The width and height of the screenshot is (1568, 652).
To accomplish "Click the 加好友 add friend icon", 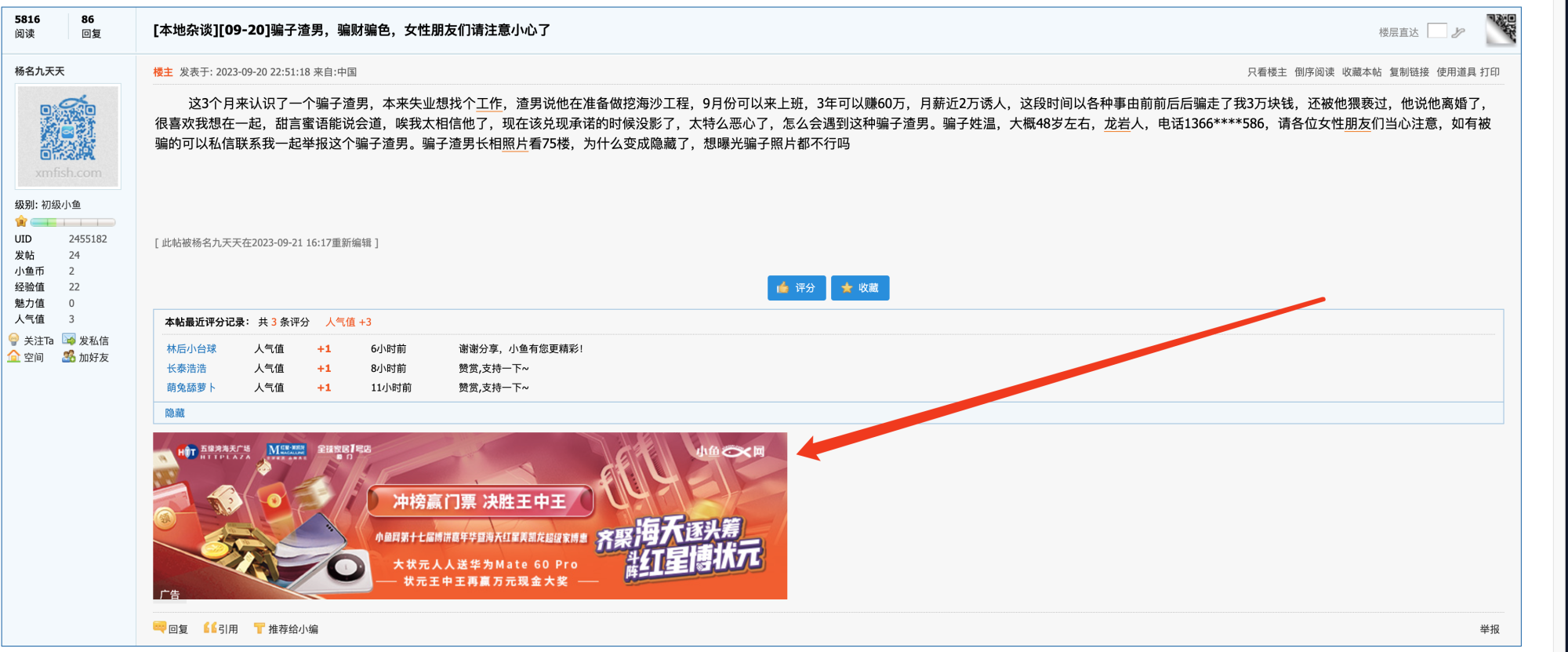I will click(69, 357).
